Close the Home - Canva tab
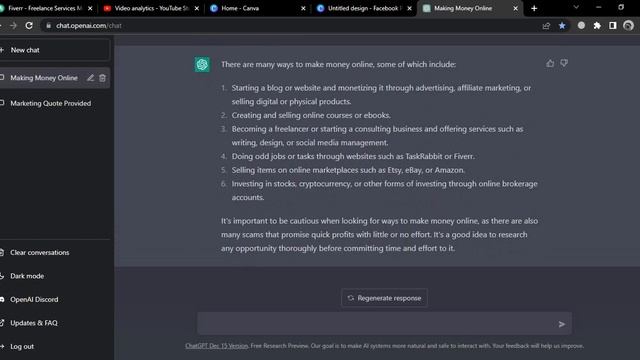The height and width of the screenshot is (360, 640). 303,8
